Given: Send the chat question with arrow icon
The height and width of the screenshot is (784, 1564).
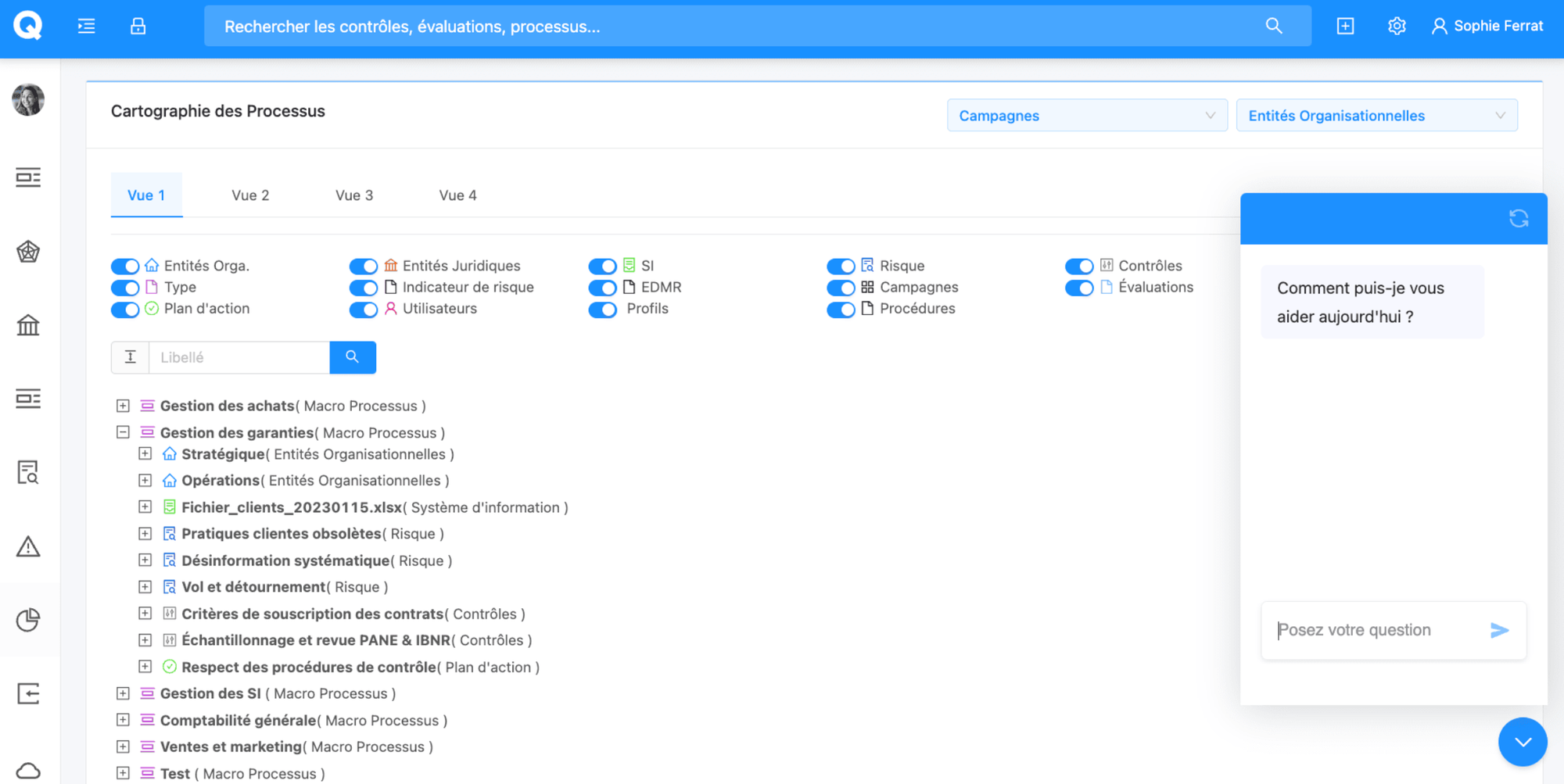Looking at the screenshot, I should click(1498, 630).
